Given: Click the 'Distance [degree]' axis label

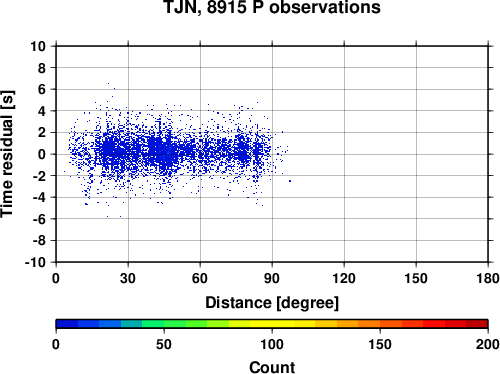Looking at the screenshot, I should (x=272, y=303).
